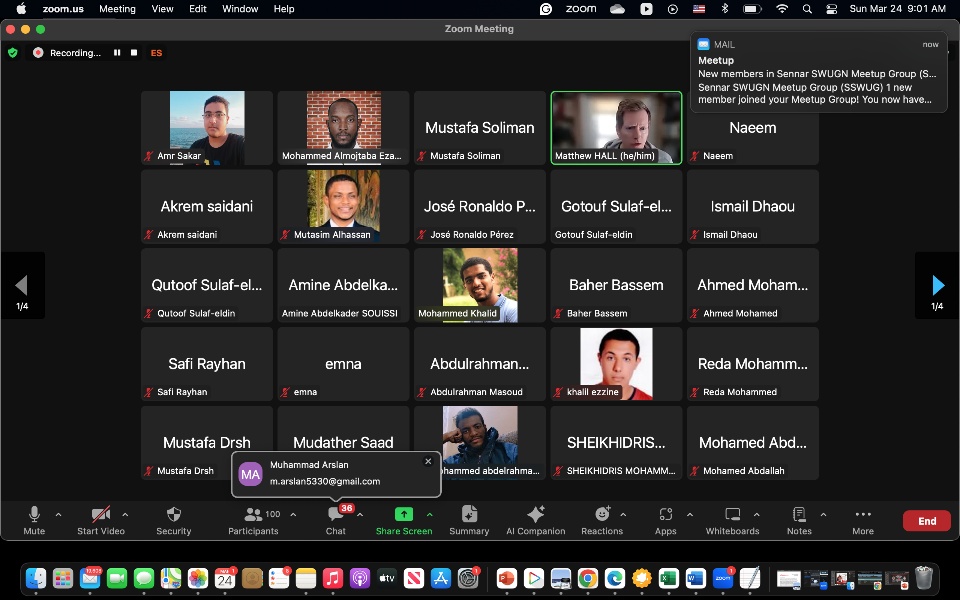
Task: Expand the Chat options arrow
Action: pyautogui.click(x=360, y=515)
